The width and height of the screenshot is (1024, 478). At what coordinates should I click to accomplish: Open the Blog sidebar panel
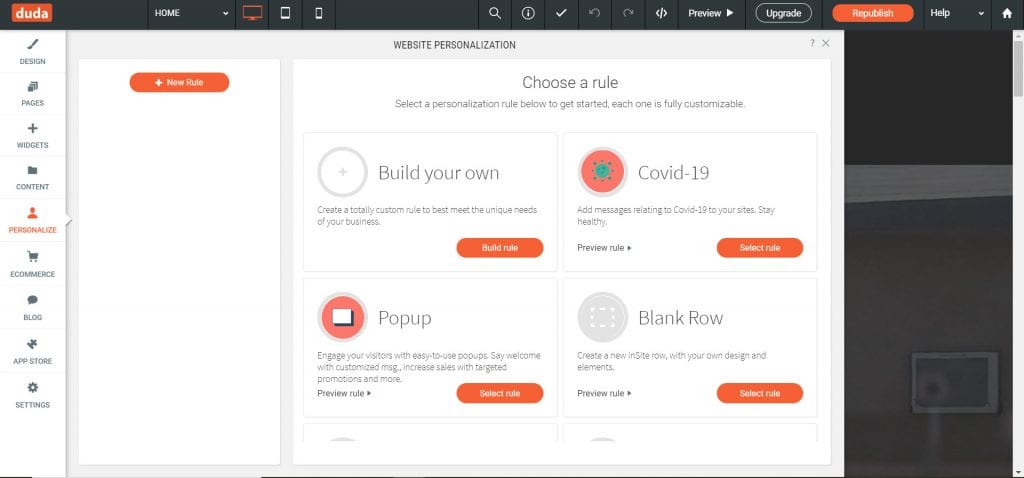33,308
